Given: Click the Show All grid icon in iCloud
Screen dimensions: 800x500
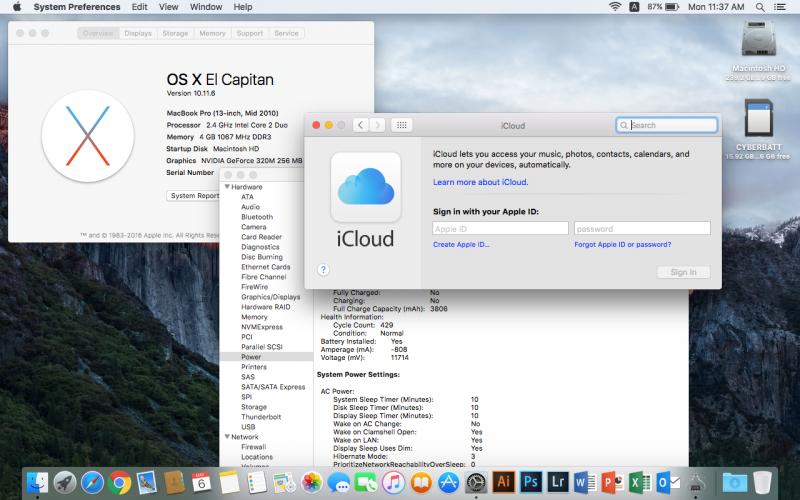Looking at the screenshot, I should pyautogui.click(x=401, y=125).
